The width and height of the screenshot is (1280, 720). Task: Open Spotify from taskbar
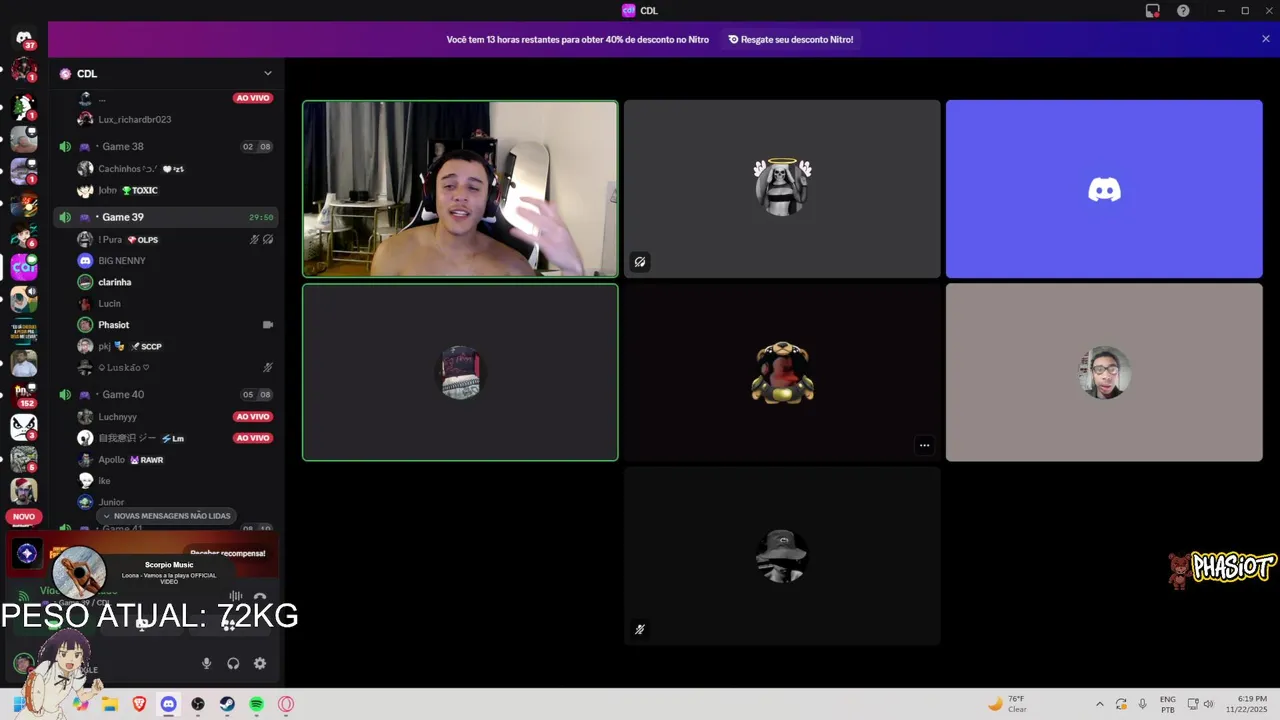pos(256,704)
